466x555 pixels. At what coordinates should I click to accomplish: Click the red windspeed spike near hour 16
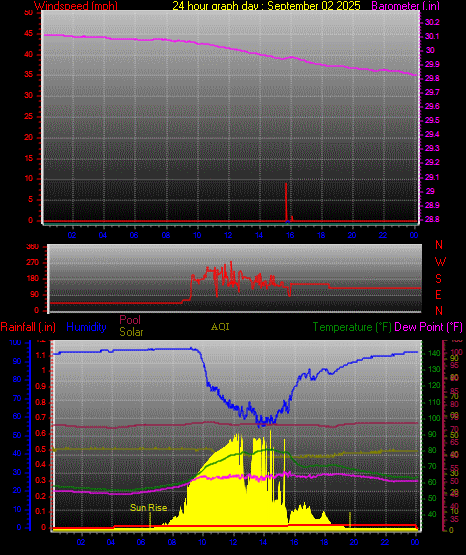(286, 202)
